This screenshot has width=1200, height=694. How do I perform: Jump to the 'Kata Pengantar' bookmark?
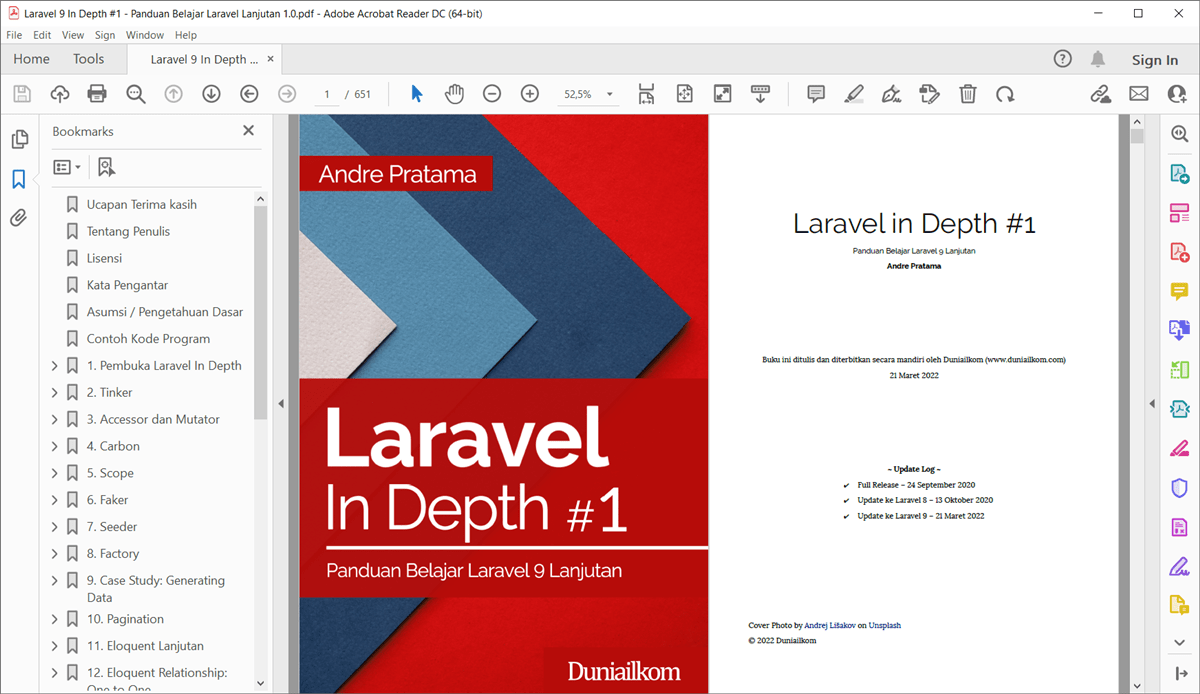[x=127, y=285]
